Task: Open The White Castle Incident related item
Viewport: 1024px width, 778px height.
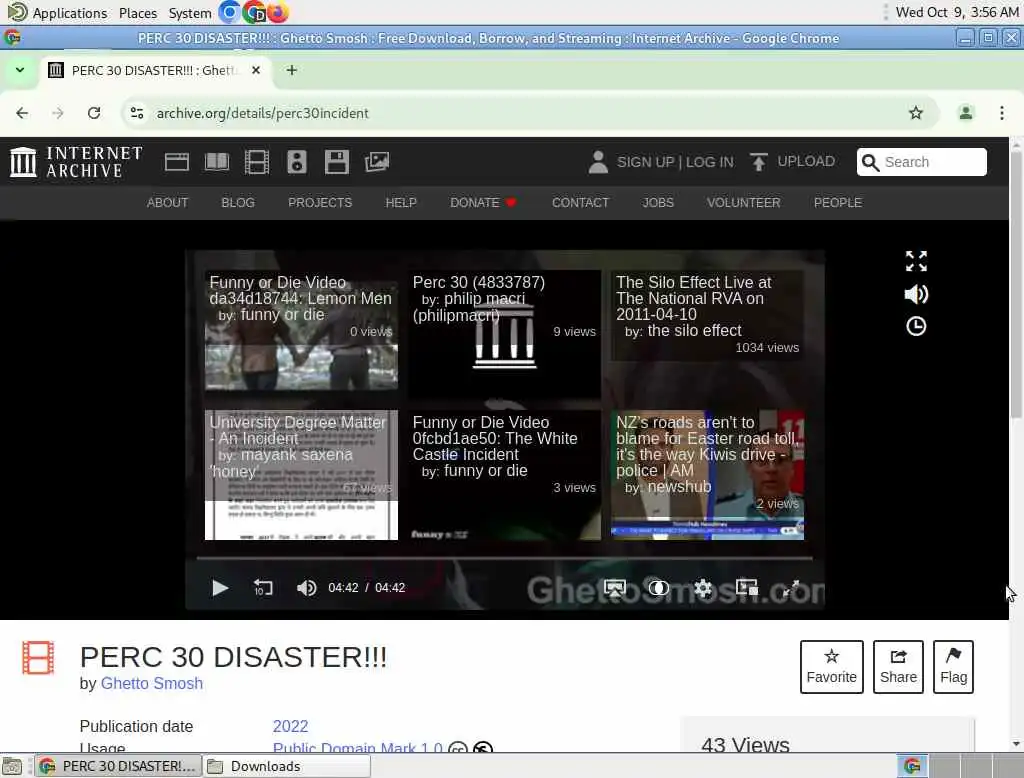Action: point(504,475)
